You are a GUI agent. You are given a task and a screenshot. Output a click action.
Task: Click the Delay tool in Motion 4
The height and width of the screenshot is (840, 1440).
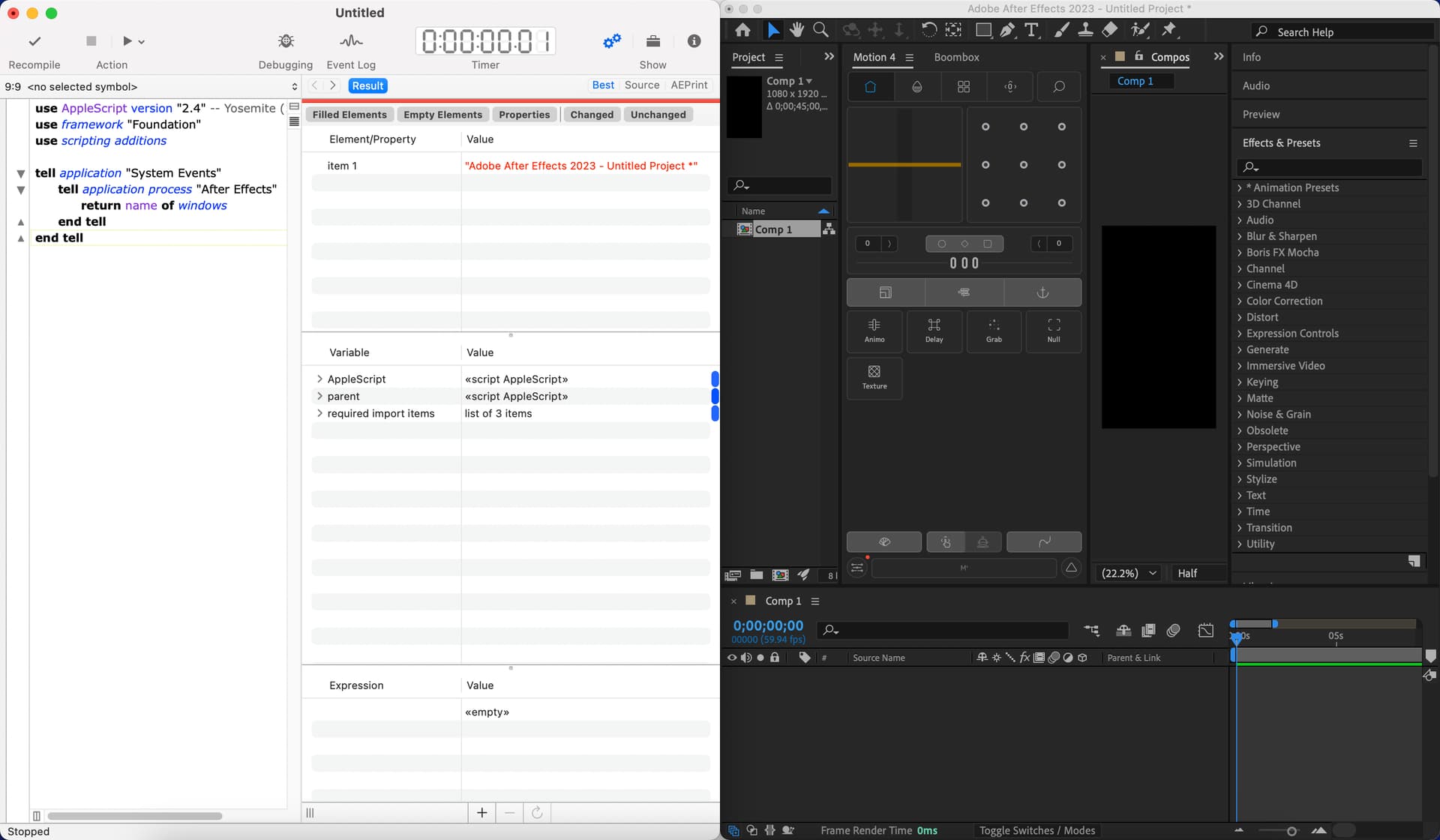point(934,331)
